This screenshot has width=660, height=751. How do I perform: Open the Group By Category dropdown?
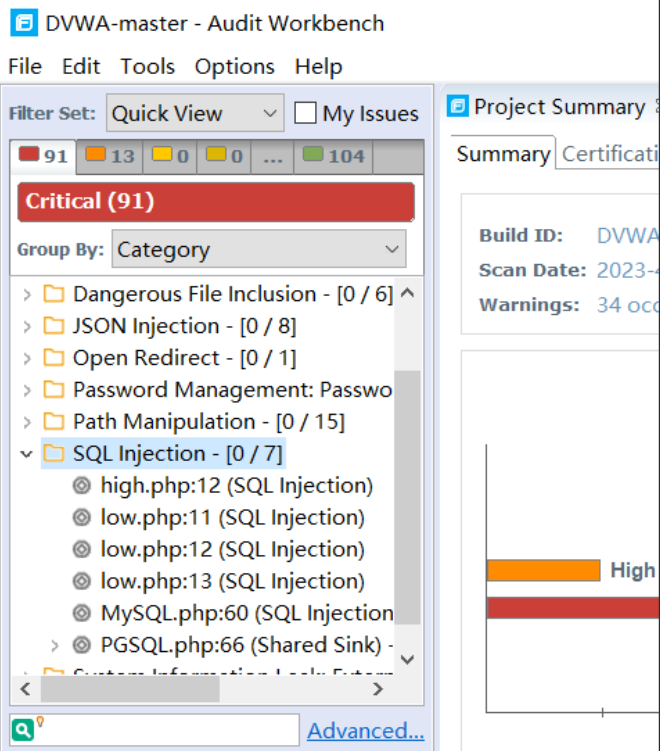coord(259,249)
